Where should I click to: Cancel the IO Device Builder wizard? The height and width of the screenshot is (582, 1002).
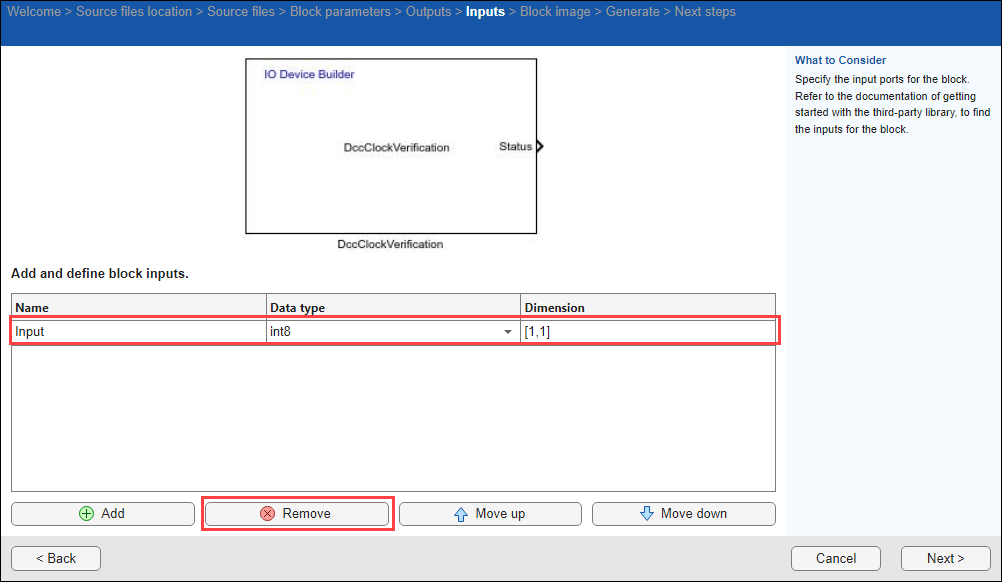coord(835,558)
